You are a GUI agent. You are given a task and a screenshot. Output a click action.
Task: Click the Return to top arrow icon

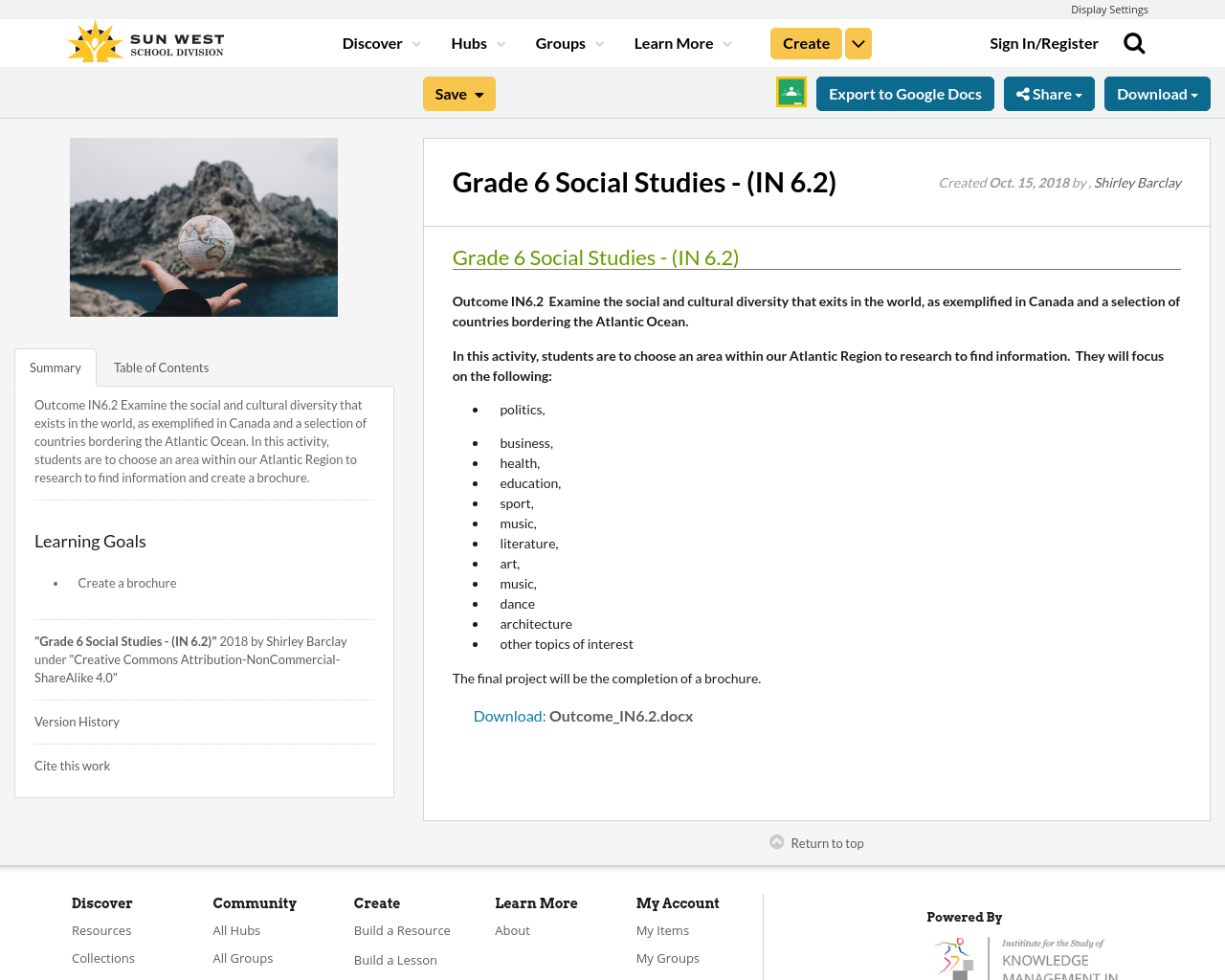point(776,842)
